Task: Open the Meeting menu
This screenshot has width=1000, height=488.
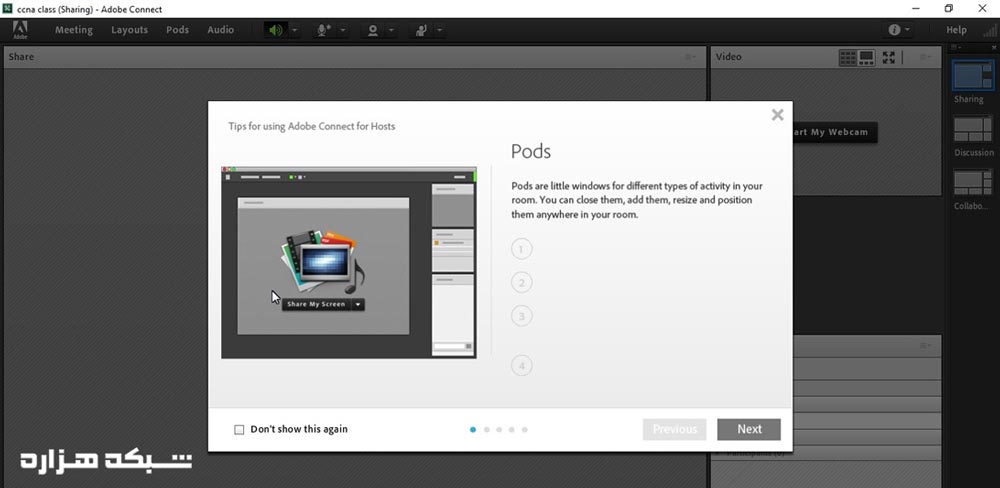Action: point(73,30)
